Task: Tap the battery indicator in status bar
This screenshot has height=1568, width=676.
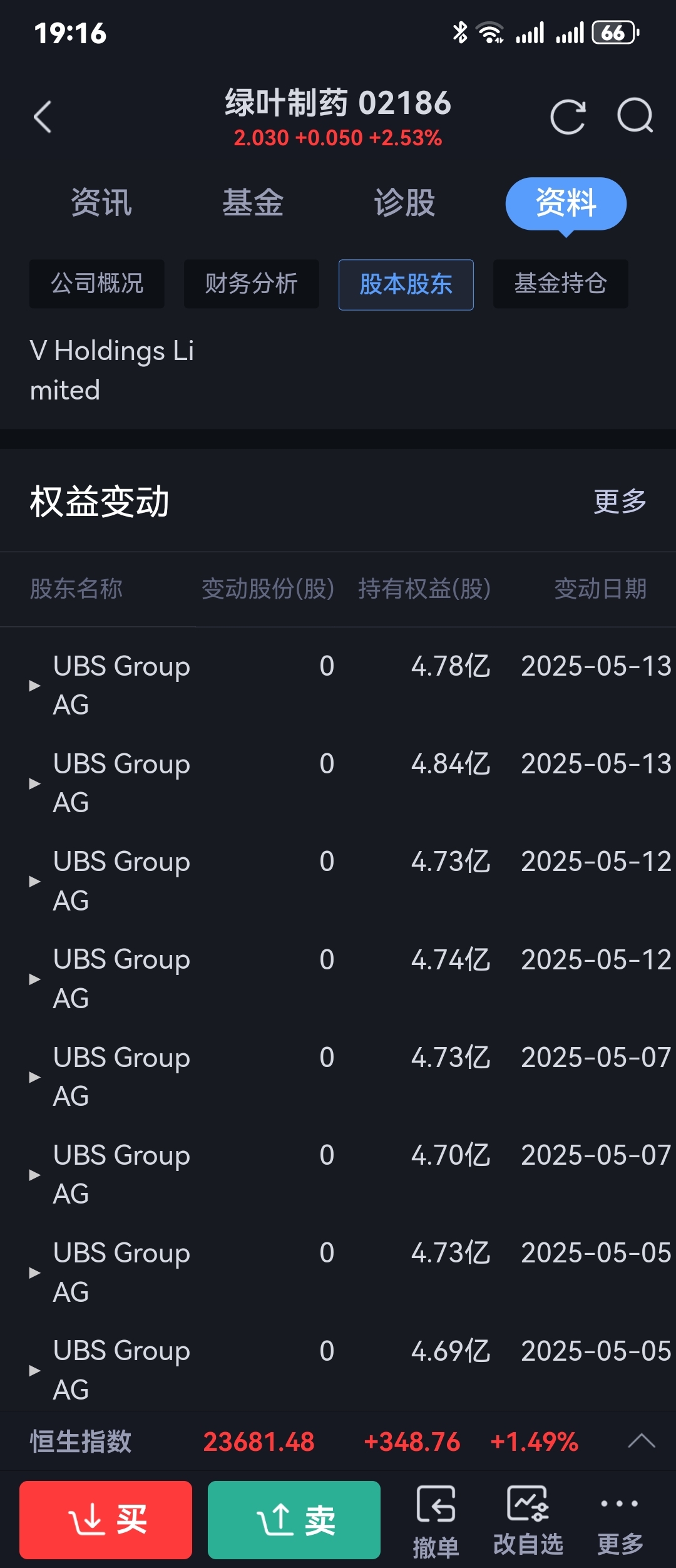Action: [615, 33]
